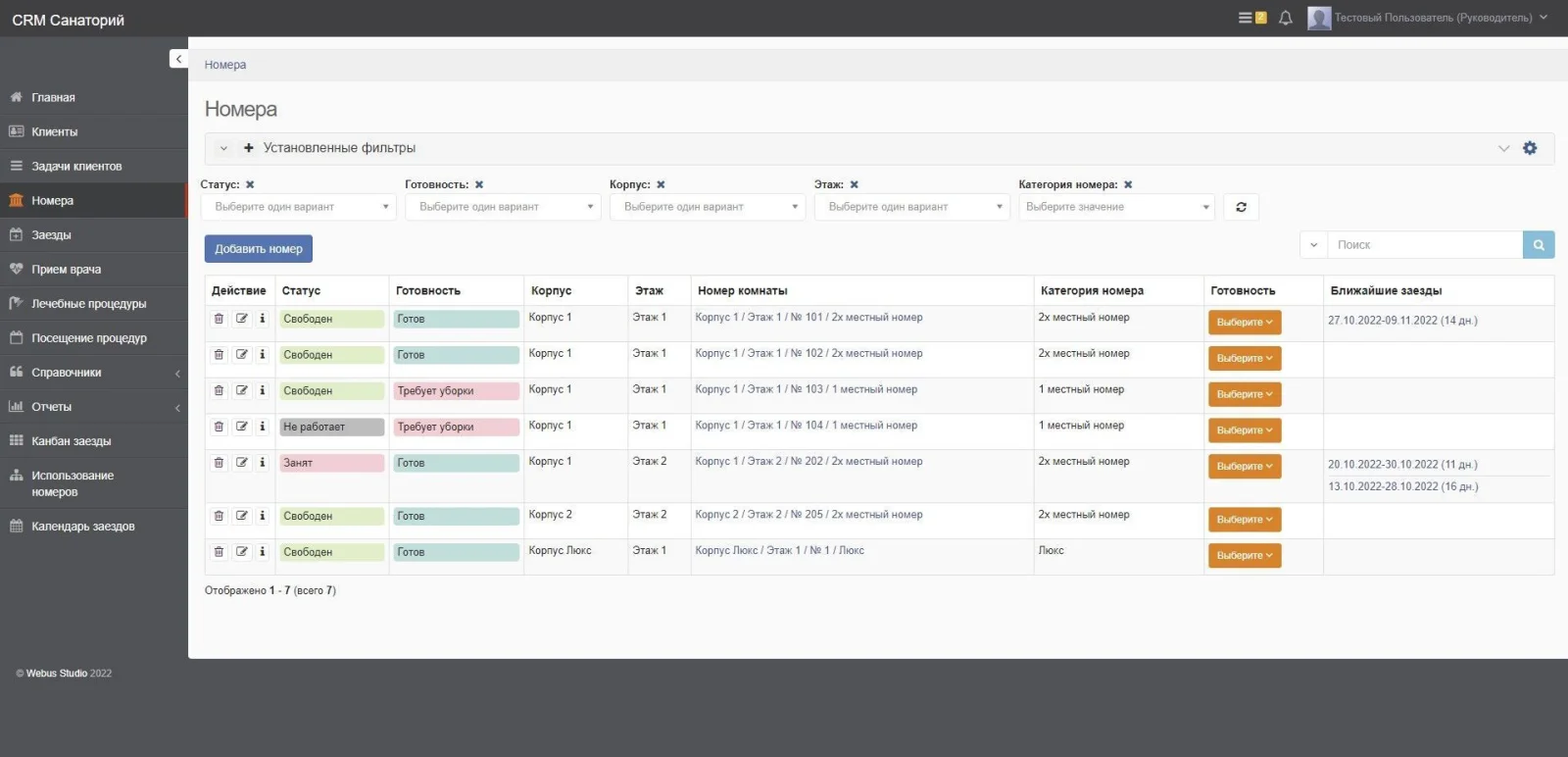Image resolution: width=1568 pixels, height=757 pixels.
Task: Click into the Поиск search field
Action: pyautogui.click(x=1424, y=245)
